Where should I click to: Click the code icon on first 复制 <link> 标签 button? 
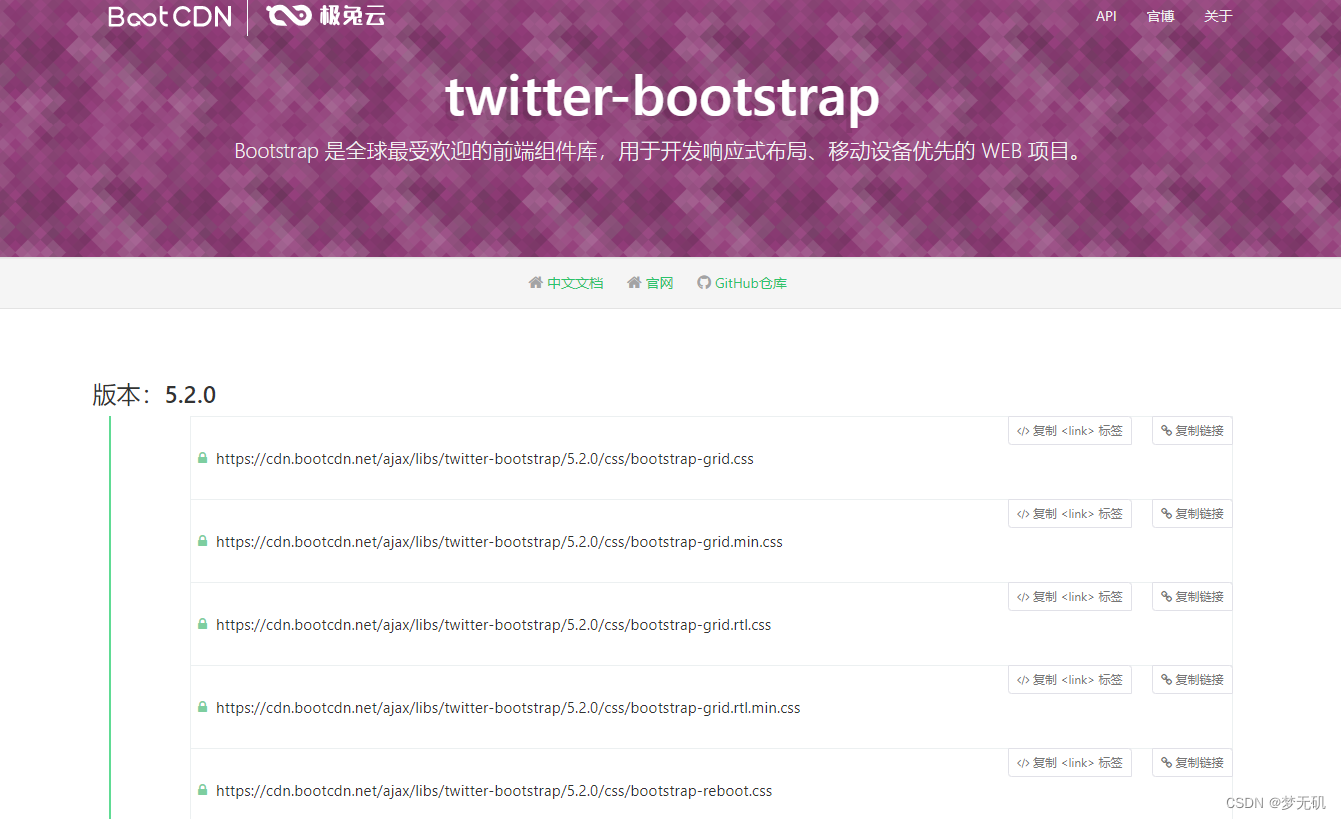[1020, 430]
